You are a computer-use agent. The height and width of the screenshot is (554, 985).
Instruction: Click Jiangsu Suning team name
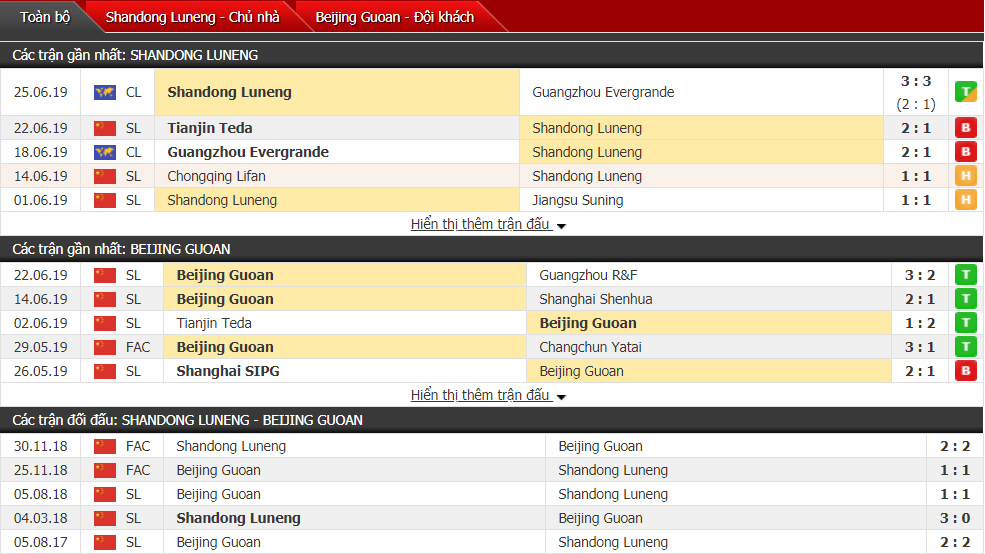578,200
